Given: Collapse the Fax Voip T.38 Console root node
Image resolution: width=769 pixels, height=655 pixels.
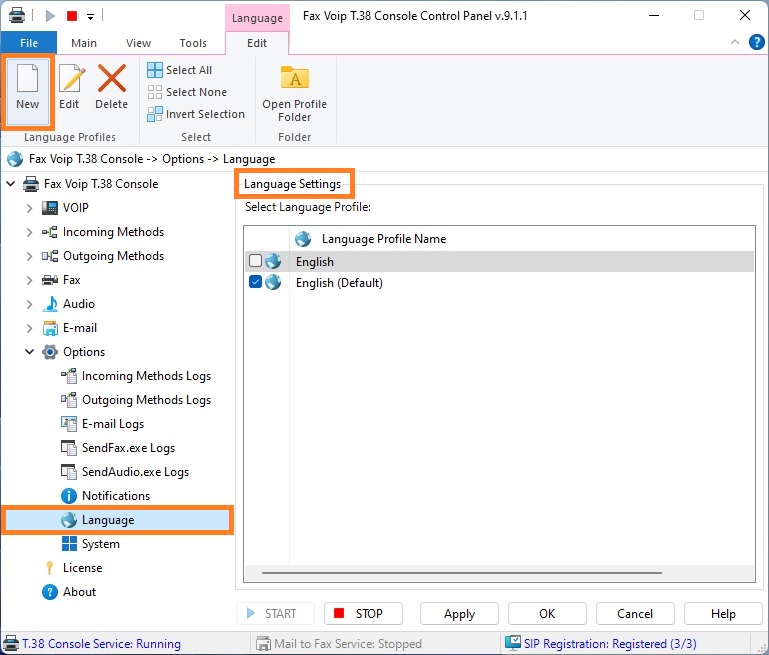Looking at the screenshot, I should click(x=11, y=184).
